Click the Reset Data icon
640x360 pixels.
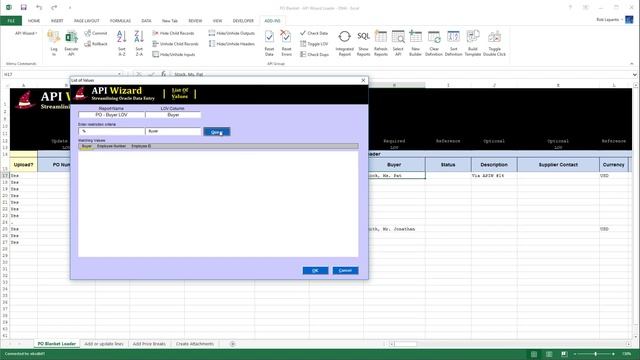[269, 43]
